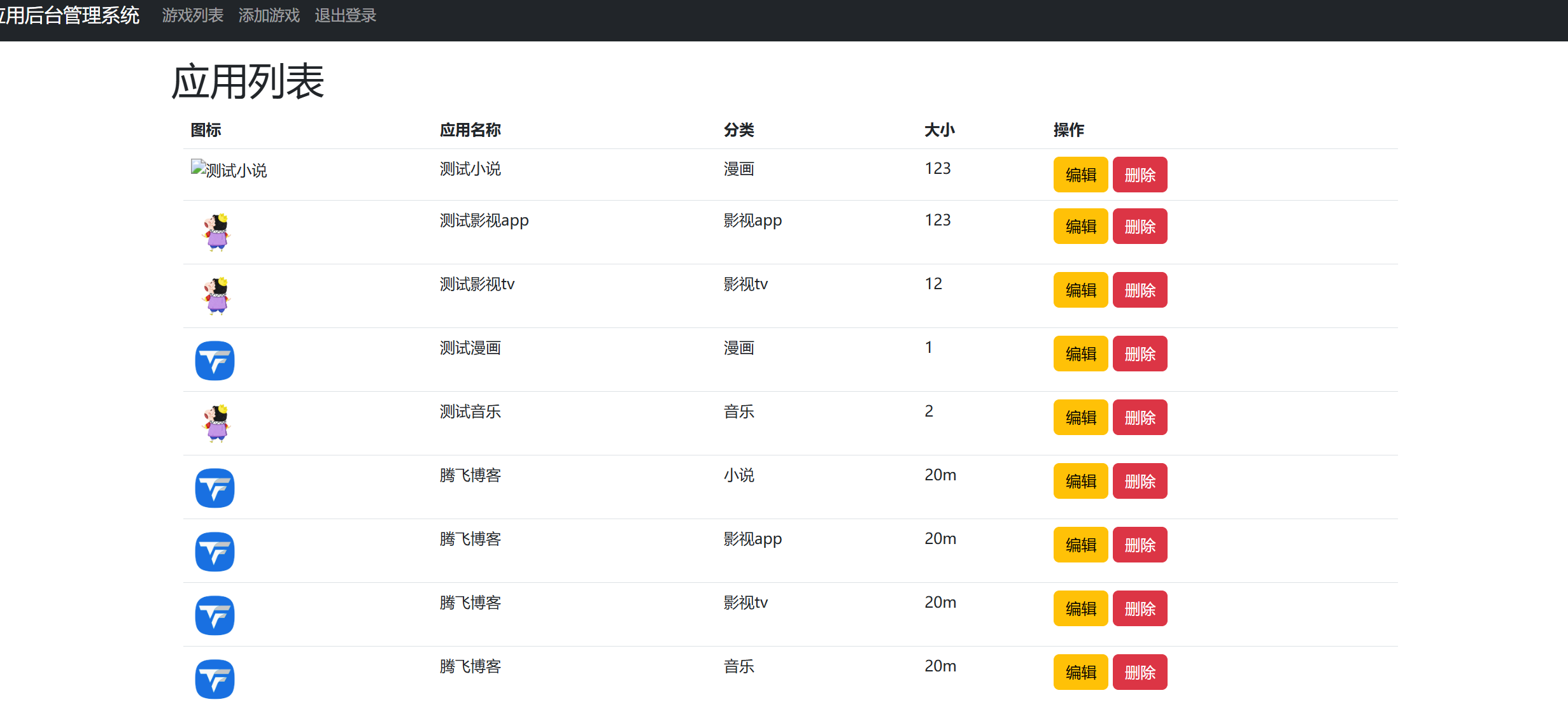Click the cartoon girl icon for 测试音乐

point(216,424)
